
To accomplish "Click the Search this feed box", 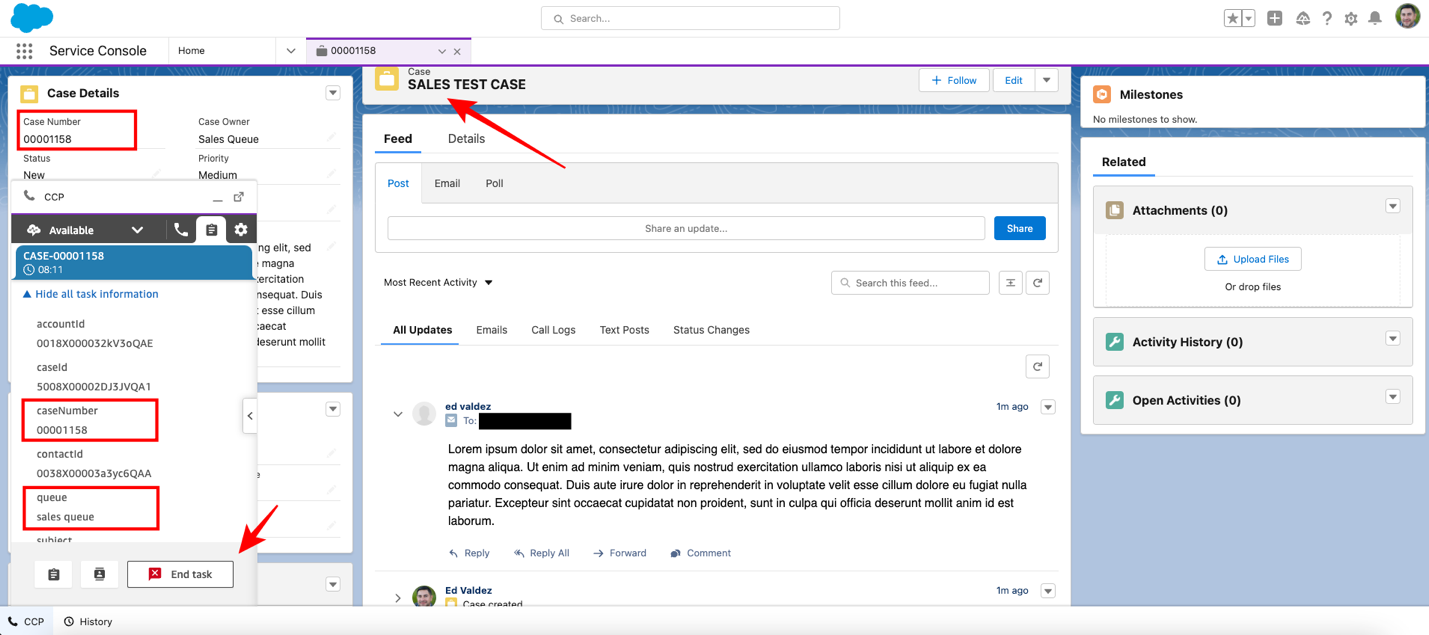I will [x=910, y=283].
